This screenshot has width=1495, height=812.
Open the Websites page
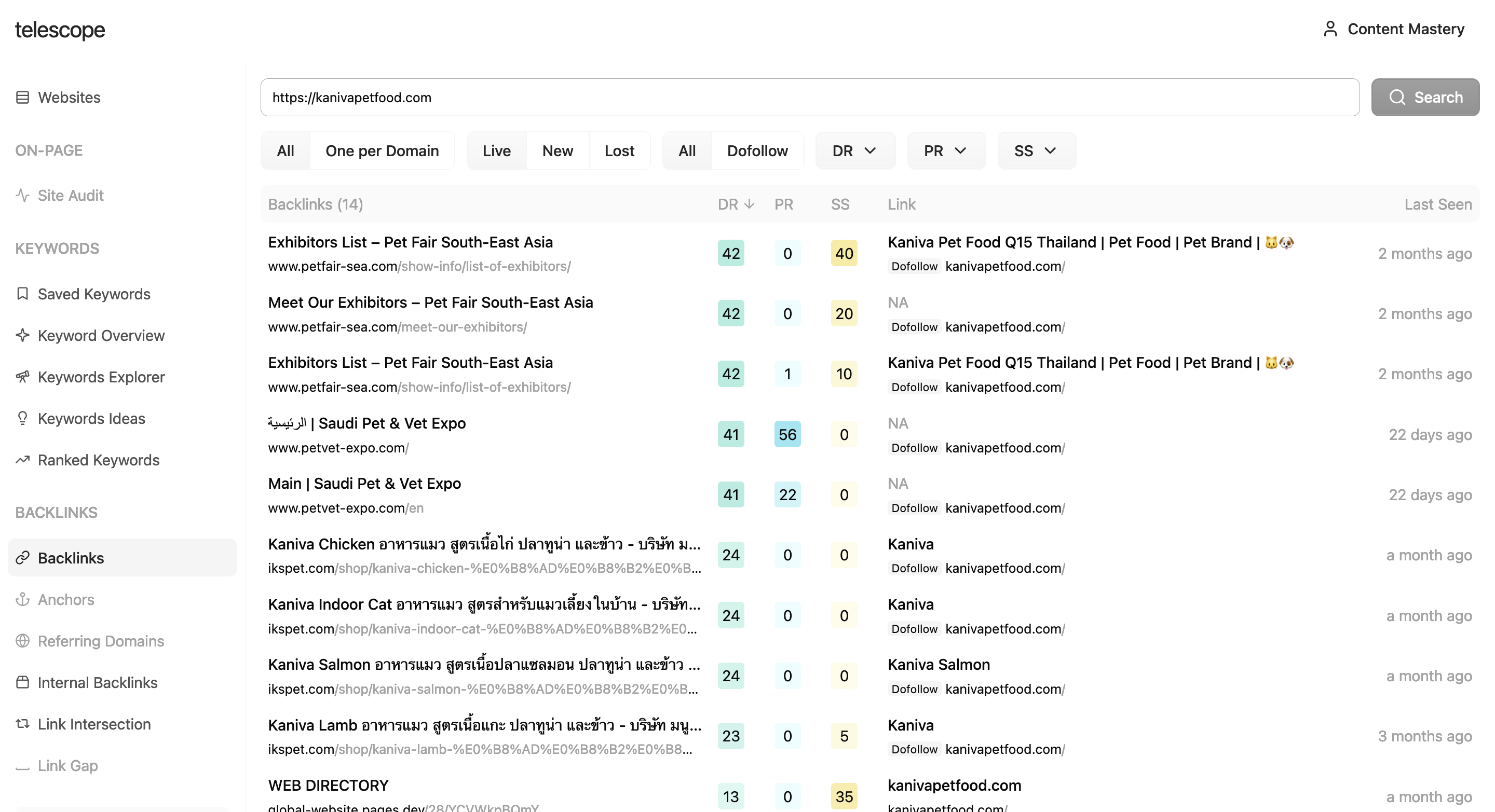click(x=69, y=98)
